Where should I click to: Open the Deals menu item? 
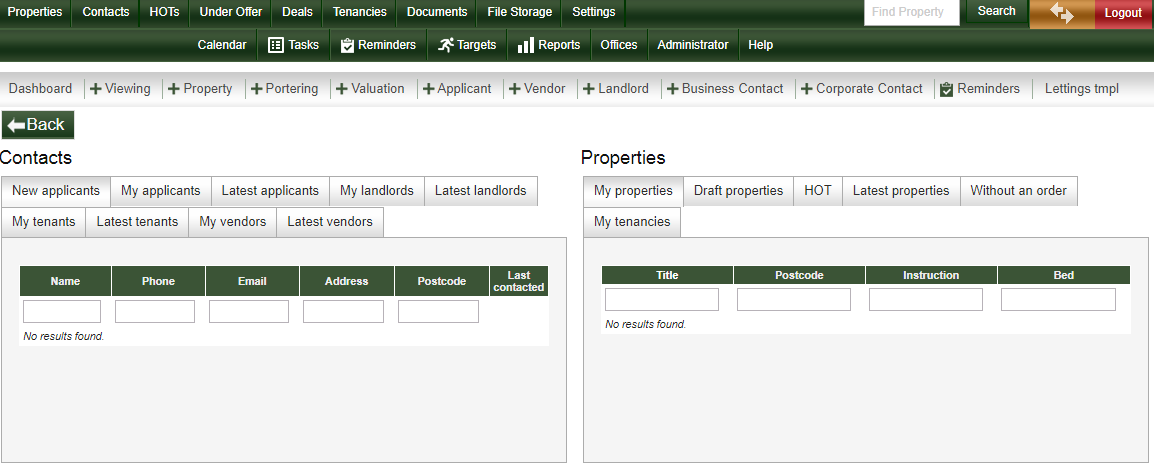tap(297, 13)
